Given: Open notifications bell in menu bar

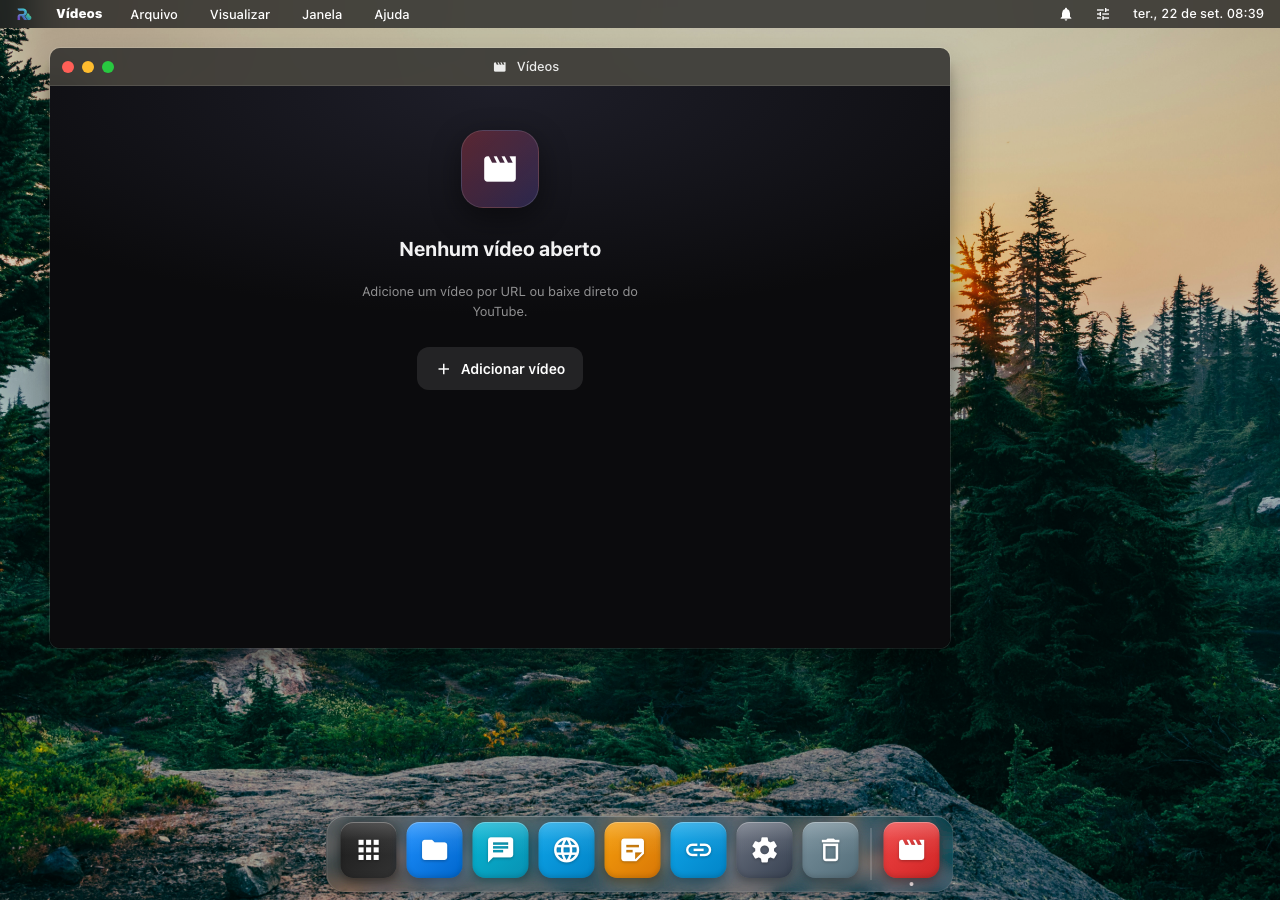Looking at the screenshot, I should [x=1066, y=14].
